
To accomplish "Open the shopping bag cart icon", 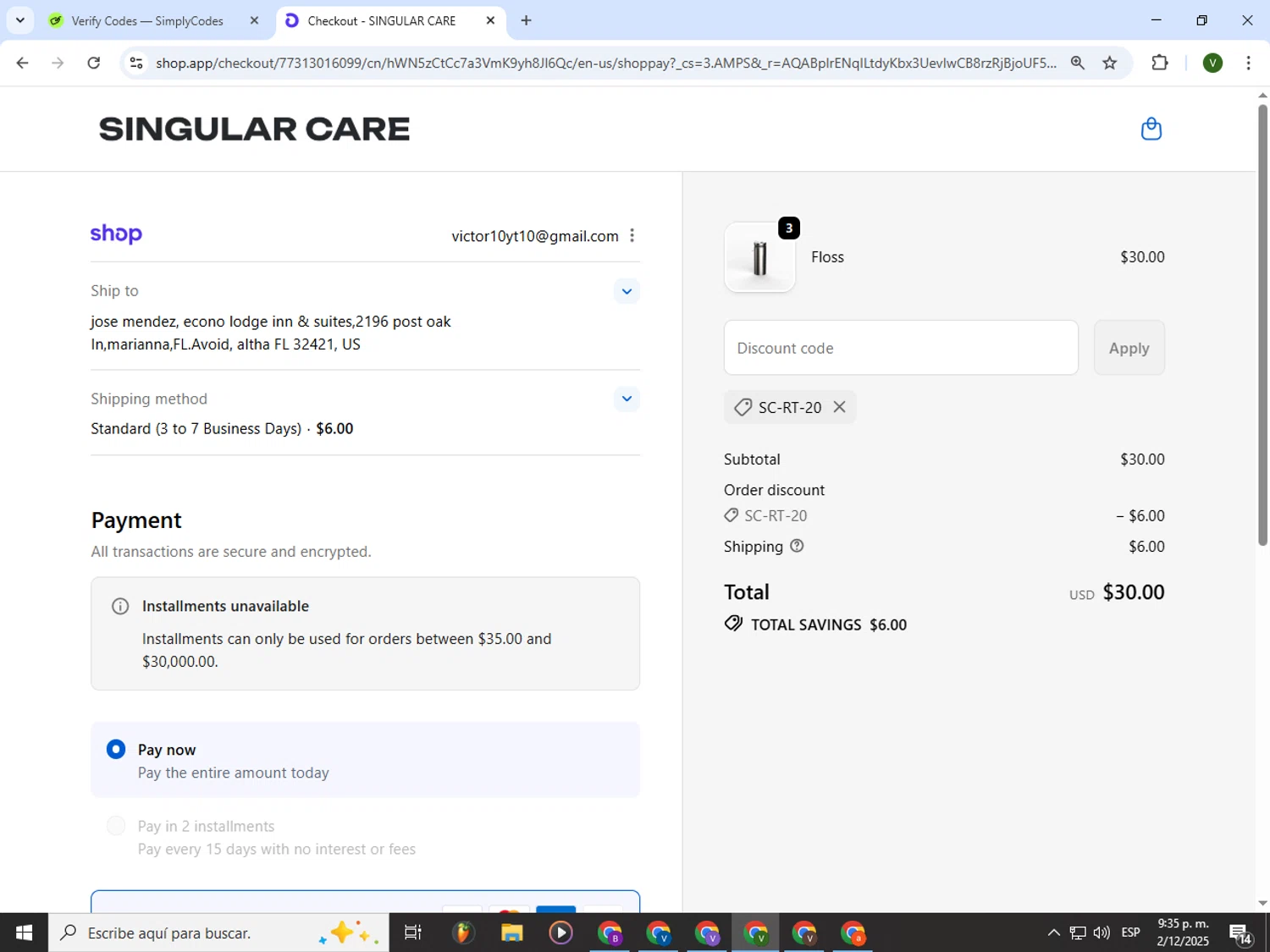I will click(1151, 129).
